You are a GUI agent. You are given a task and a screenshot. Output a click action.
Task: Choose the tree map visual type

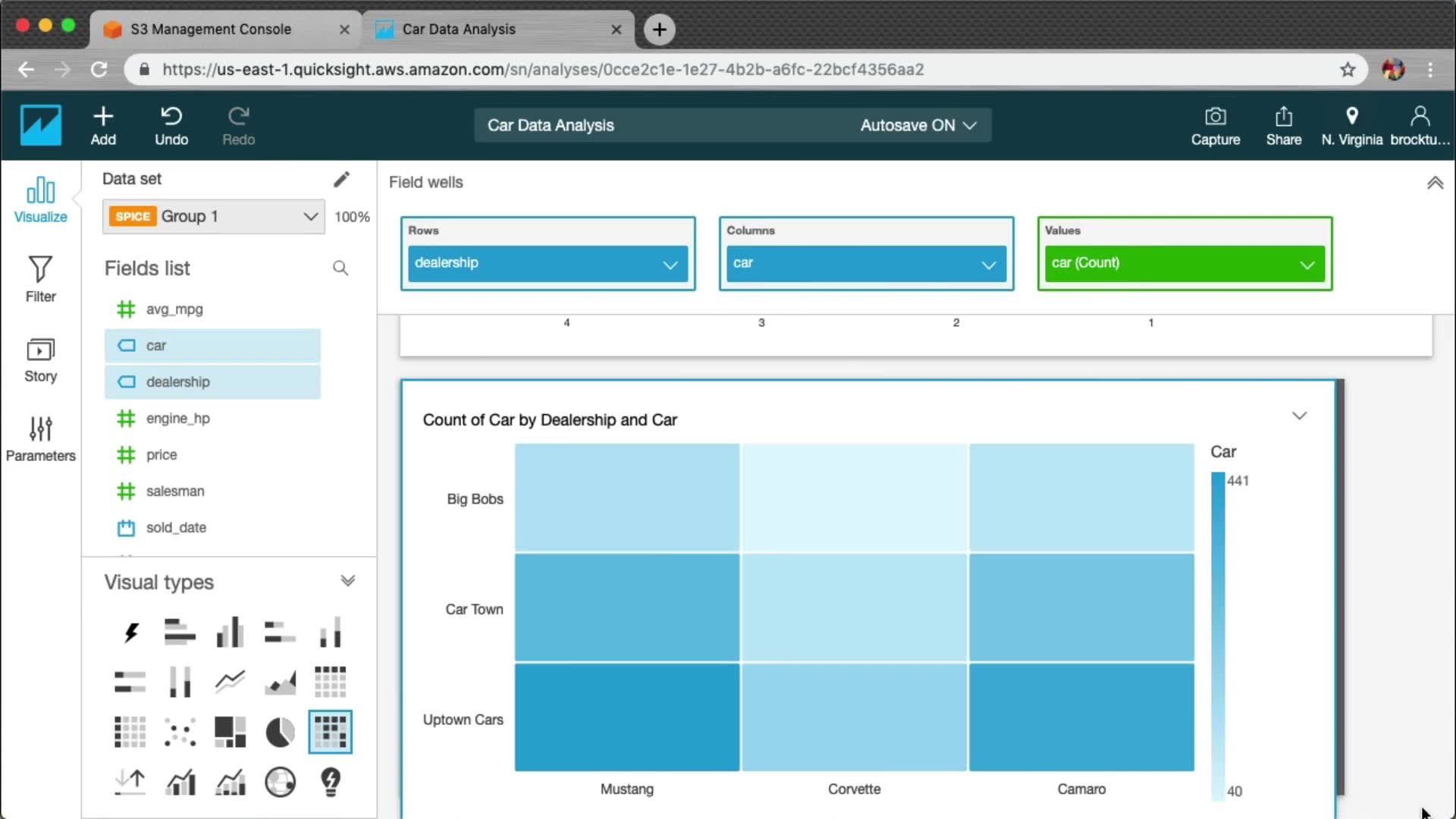230,733
